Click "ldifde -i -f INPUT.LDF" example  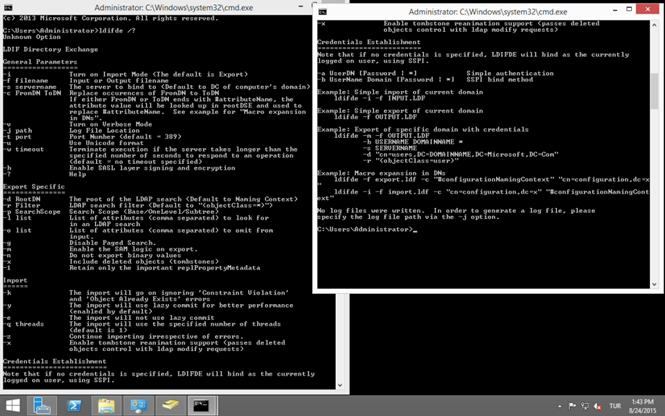coord(380,98)
